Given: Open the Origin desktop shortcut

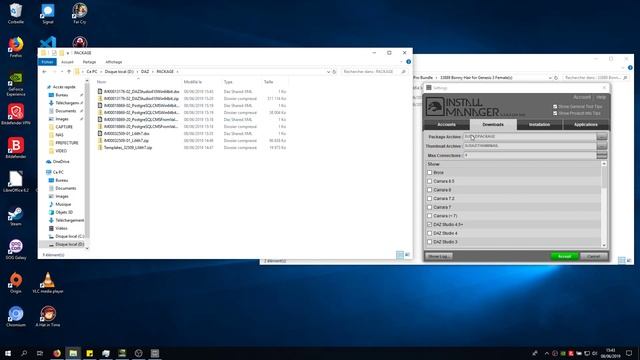Looking at the screenshot, I should coord(16,283).
